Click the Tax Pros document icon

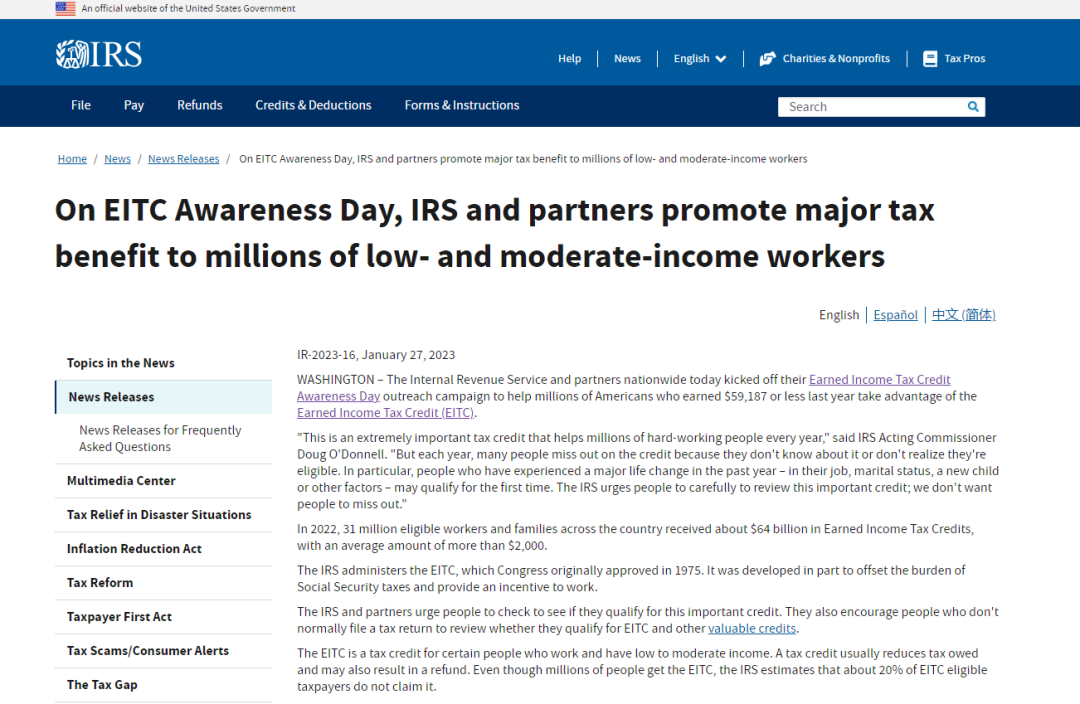[930, 59]
